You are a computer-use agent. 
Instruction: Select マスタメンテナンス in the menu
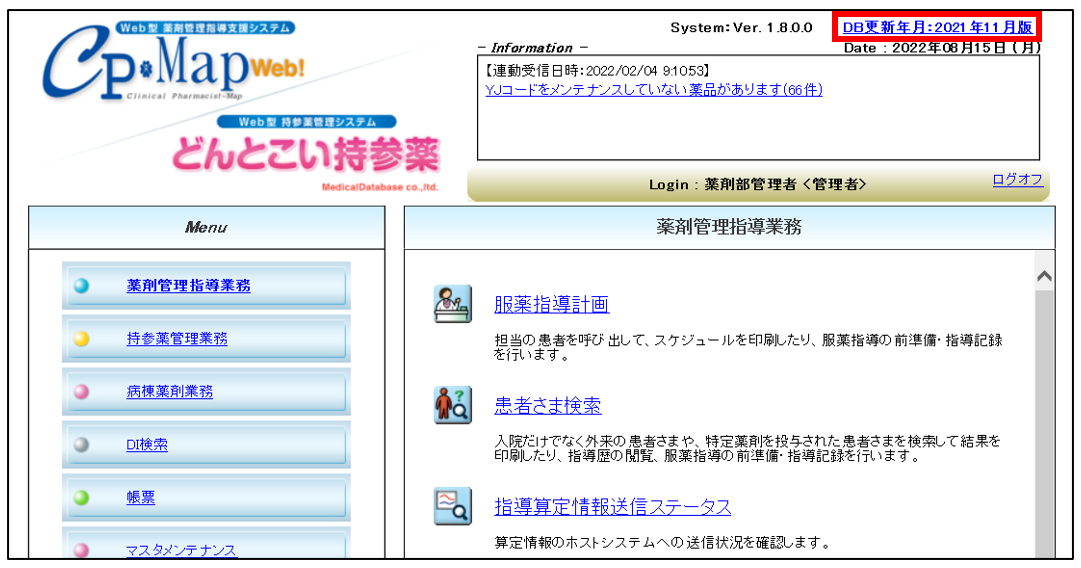pos(181,550)
